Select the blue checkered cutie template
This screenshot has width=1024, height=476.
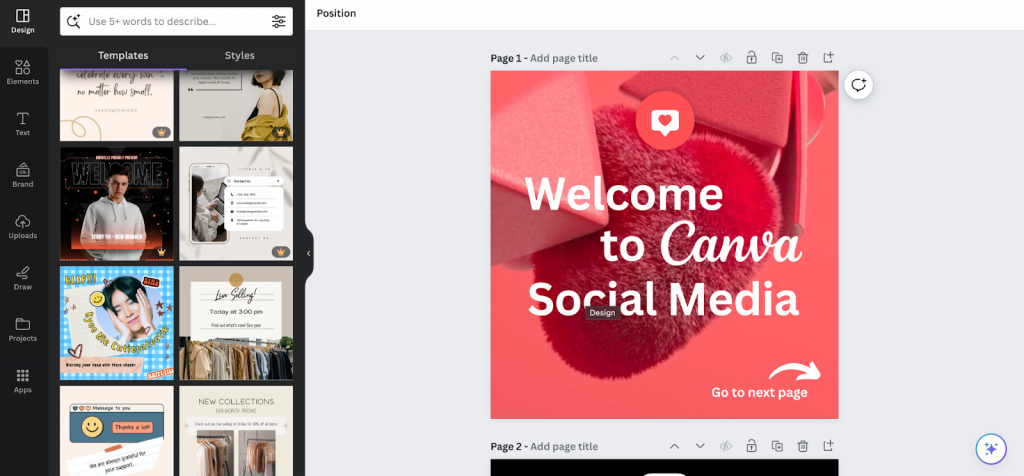tap(117, 323)
